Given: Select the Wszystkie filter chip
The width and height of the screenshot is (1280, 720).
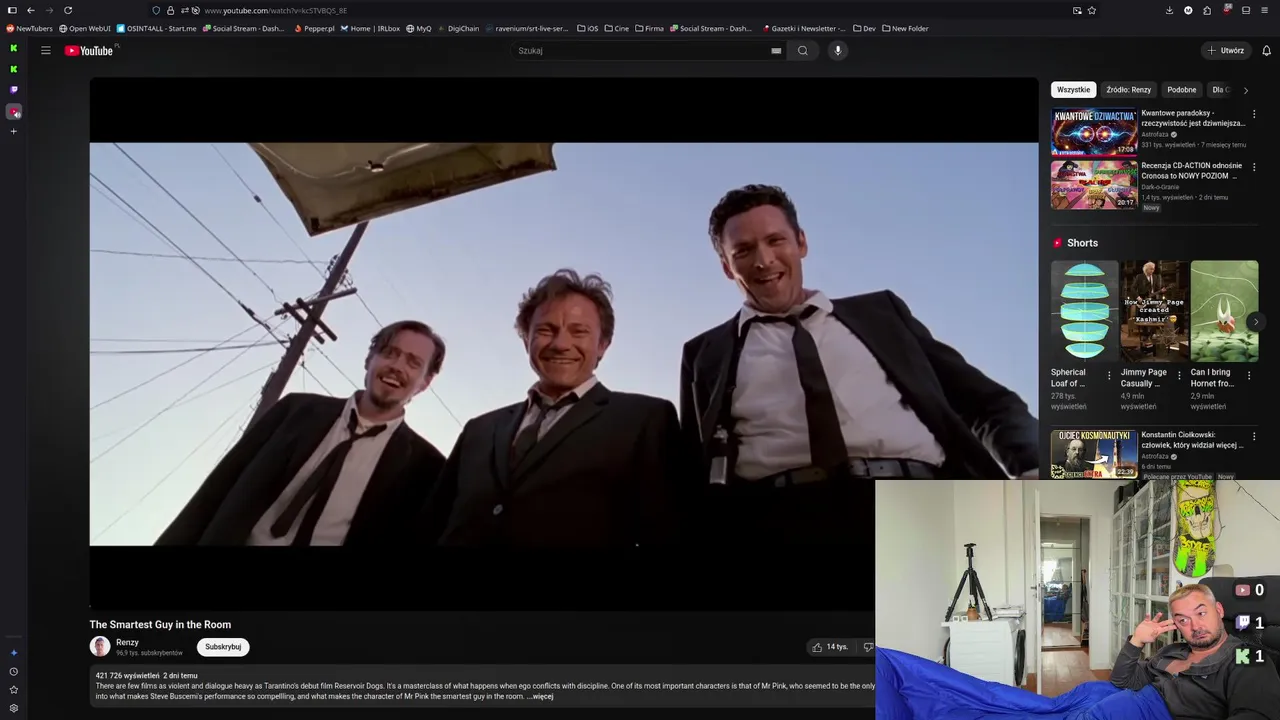Looking at the screenshot, I should [x=1073, y=89].
